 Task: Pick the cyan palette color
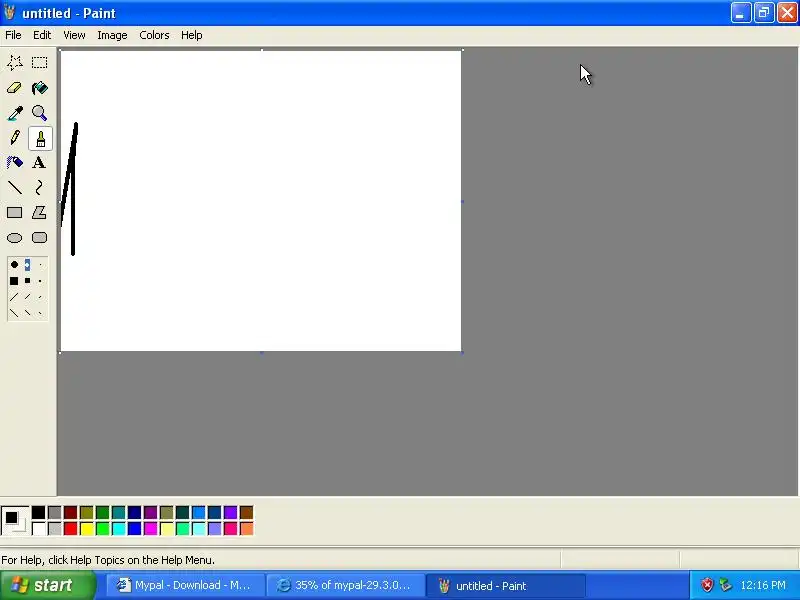coord(118,529)
